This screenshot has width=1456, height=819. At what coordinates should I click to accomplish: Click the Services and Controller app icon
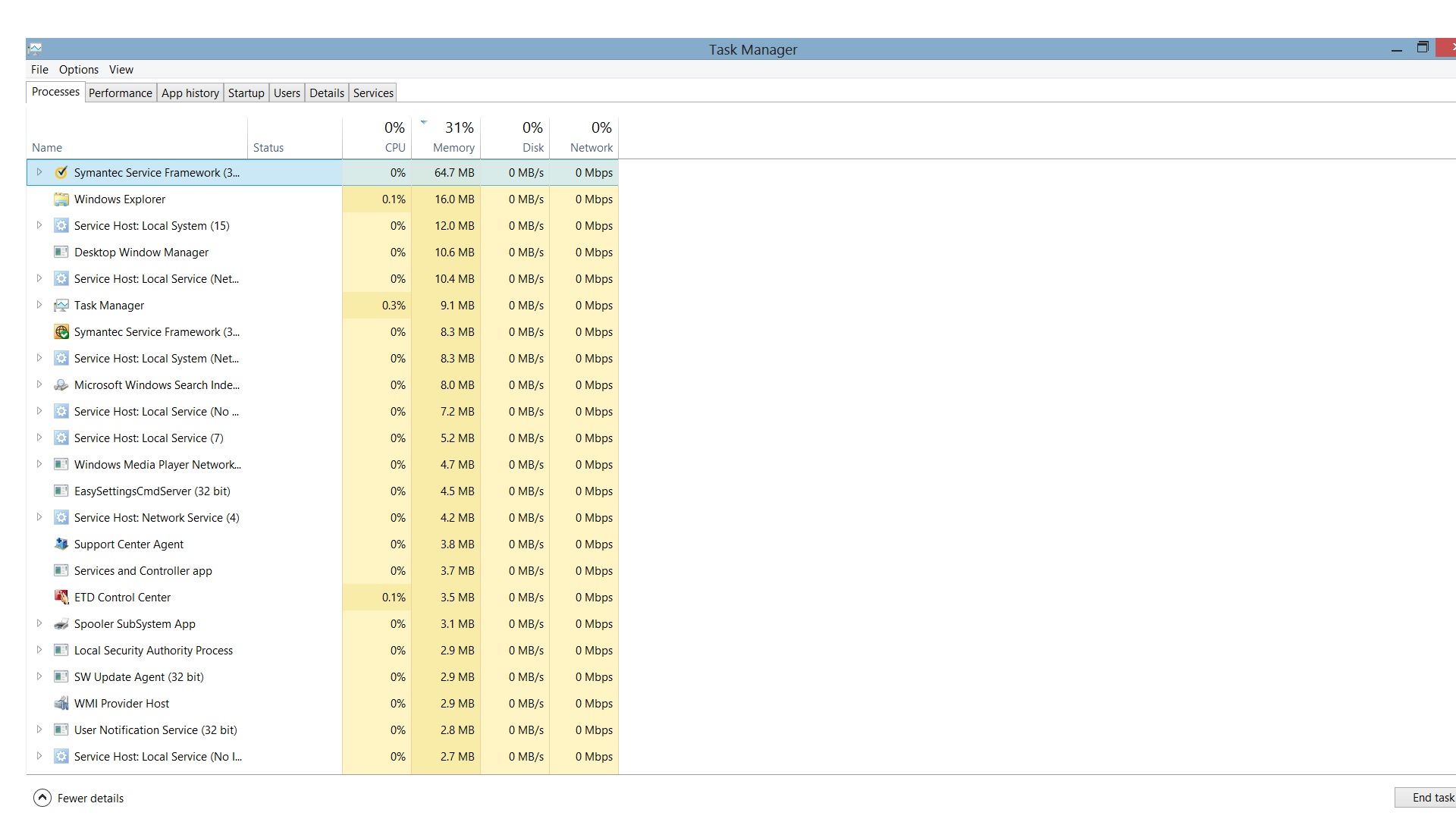(61, 571)
